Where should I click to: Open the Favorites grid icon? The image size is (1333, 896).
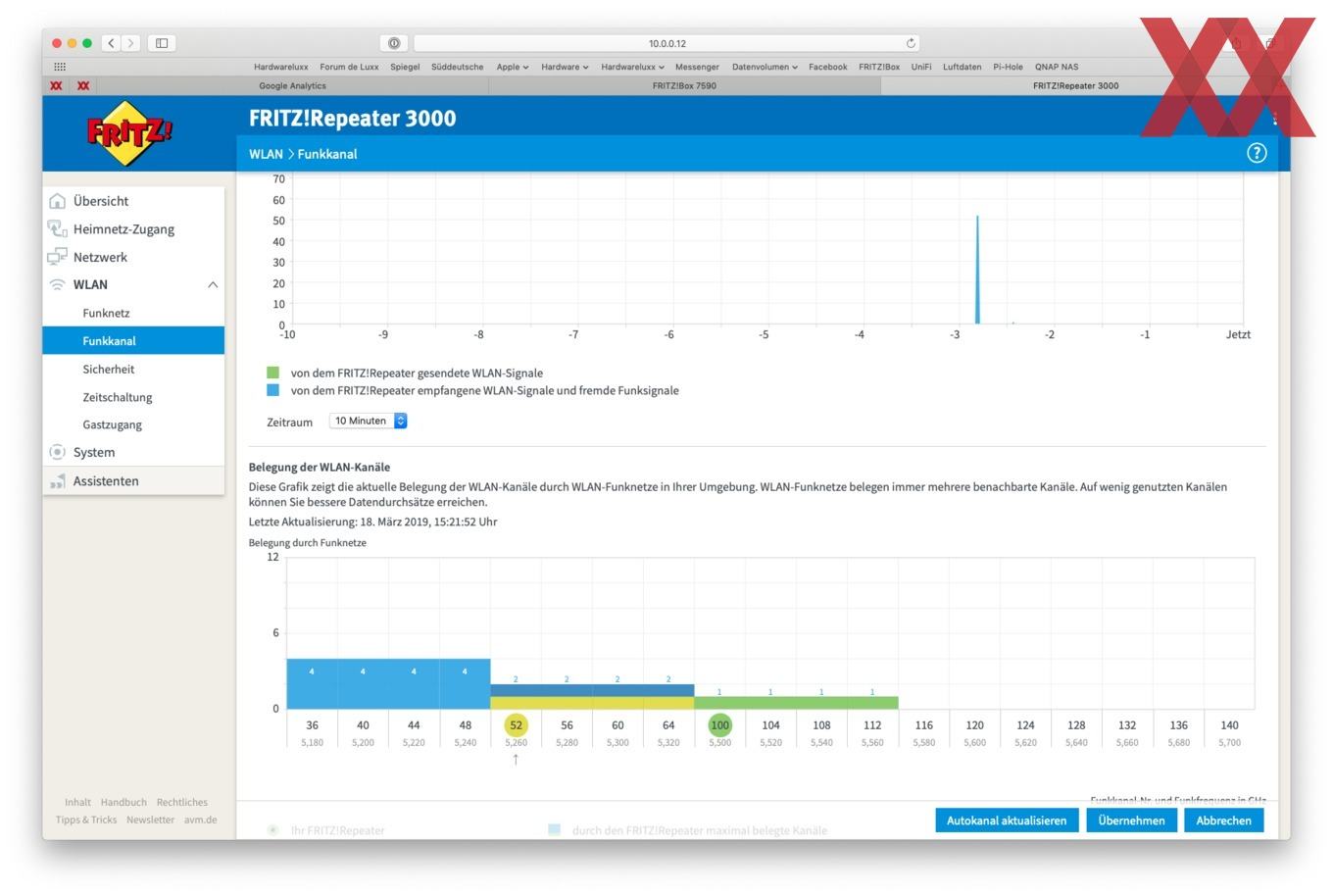[x=60, y=67]
